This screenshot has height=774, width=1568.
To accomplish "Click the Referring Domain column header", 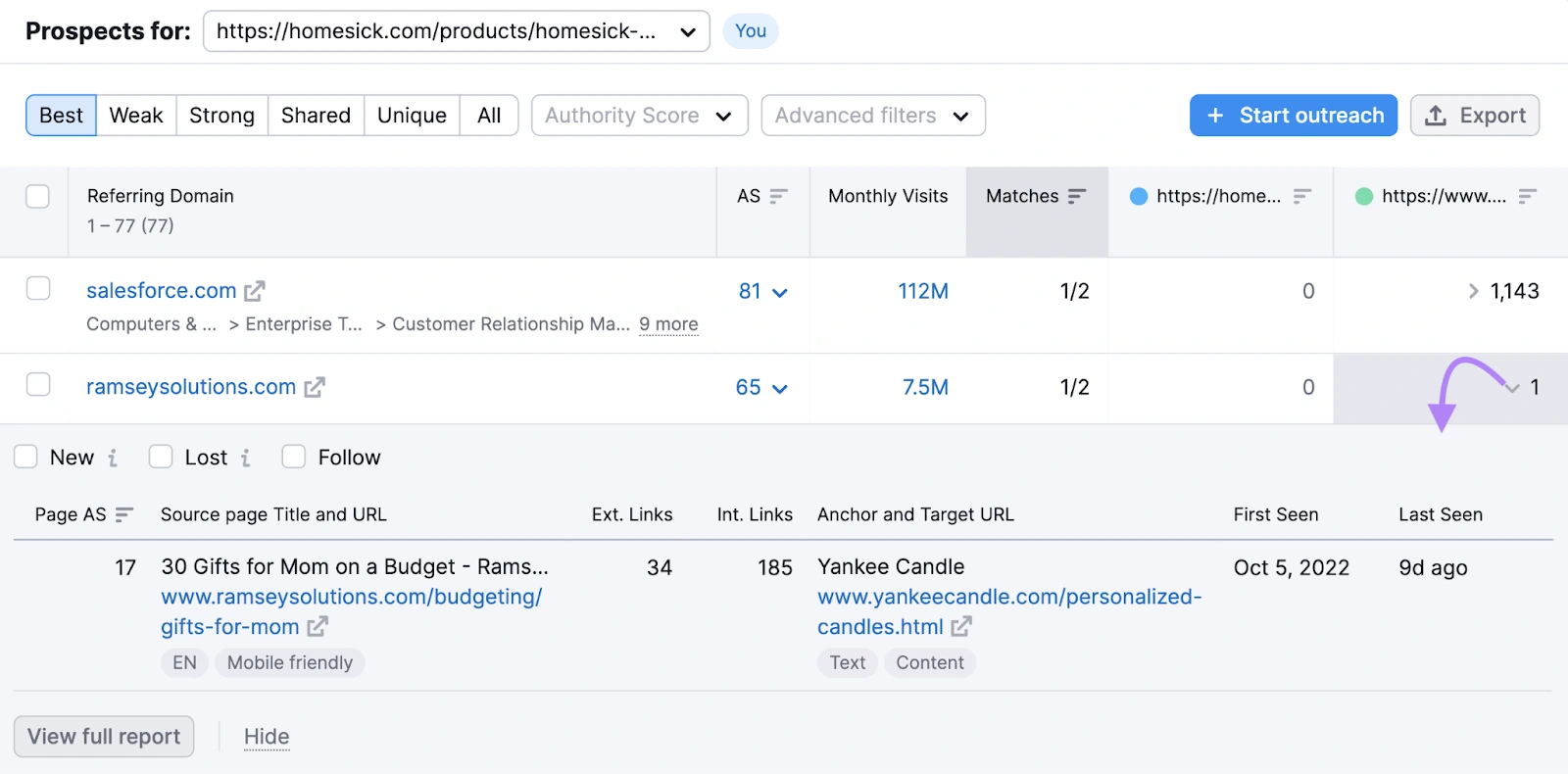I will click(x=161, y=196).
